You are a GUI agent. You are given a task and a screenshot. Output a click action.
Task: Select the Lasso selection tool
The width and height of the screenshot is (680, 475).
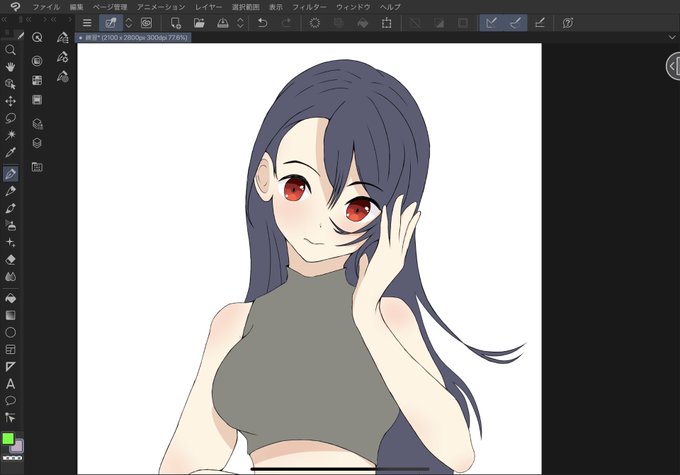10,118
